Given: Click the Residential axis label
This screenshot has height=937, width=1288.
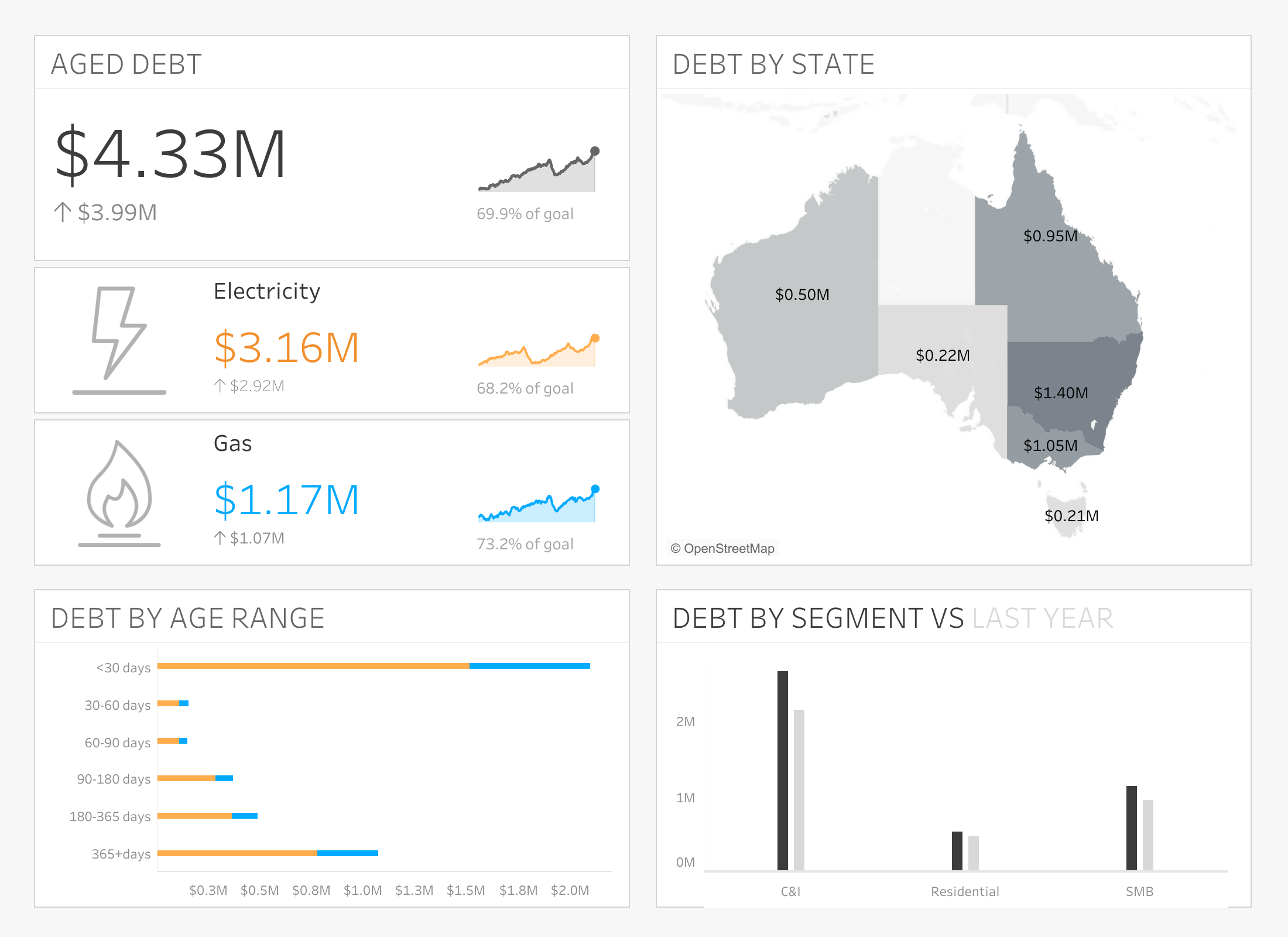Looking at the screenshot, I should 965,891.
